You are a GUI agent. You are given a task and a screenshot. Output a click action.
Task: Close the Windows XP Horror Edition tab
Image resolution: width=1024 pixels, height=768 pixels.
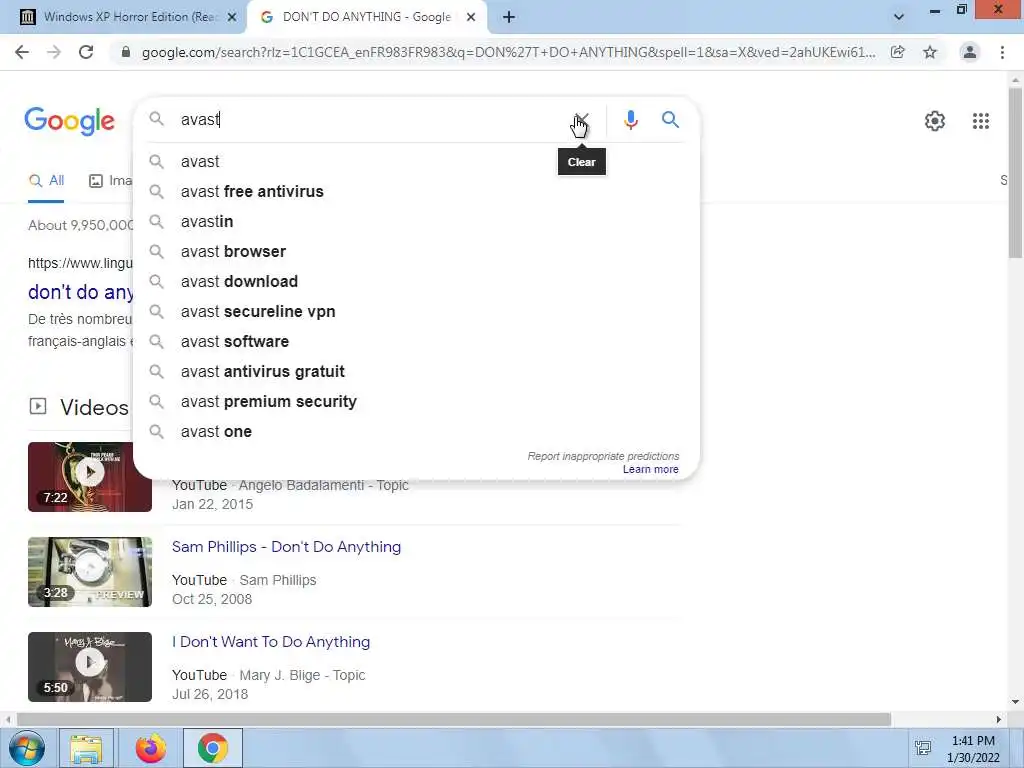pos(231,17)
